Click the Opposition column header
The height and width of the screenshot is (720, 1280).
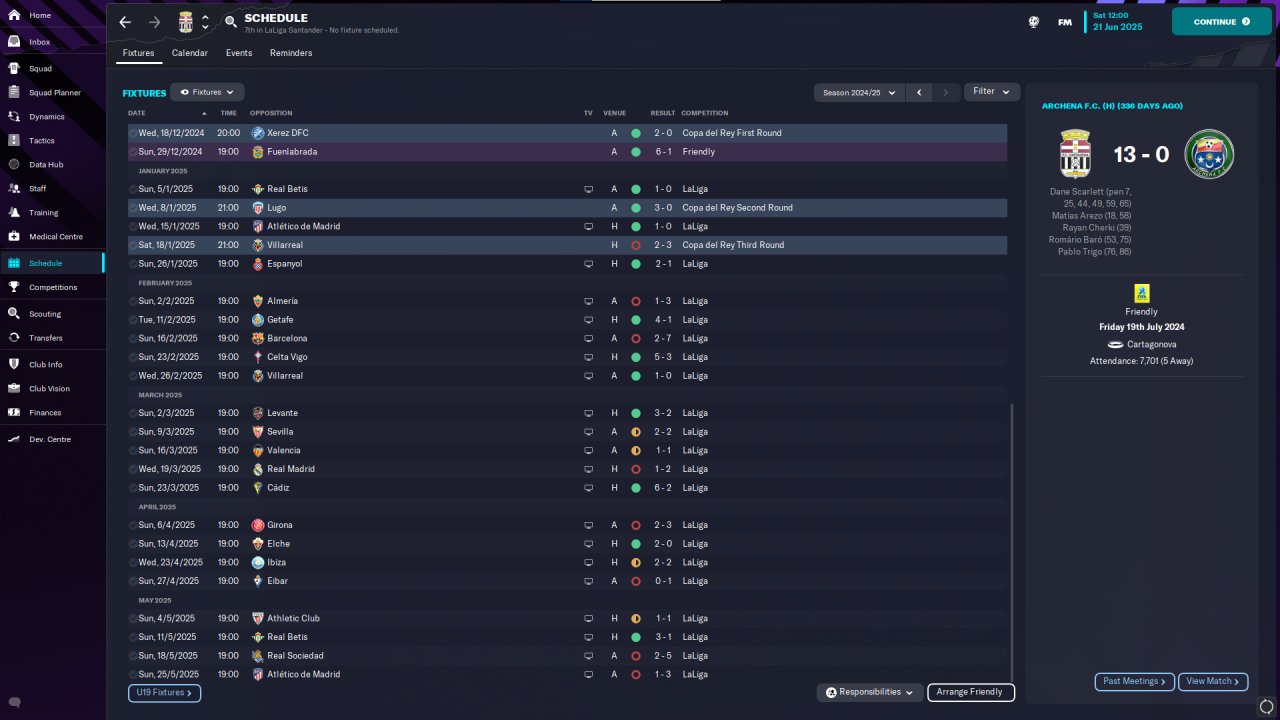(271, 113)
